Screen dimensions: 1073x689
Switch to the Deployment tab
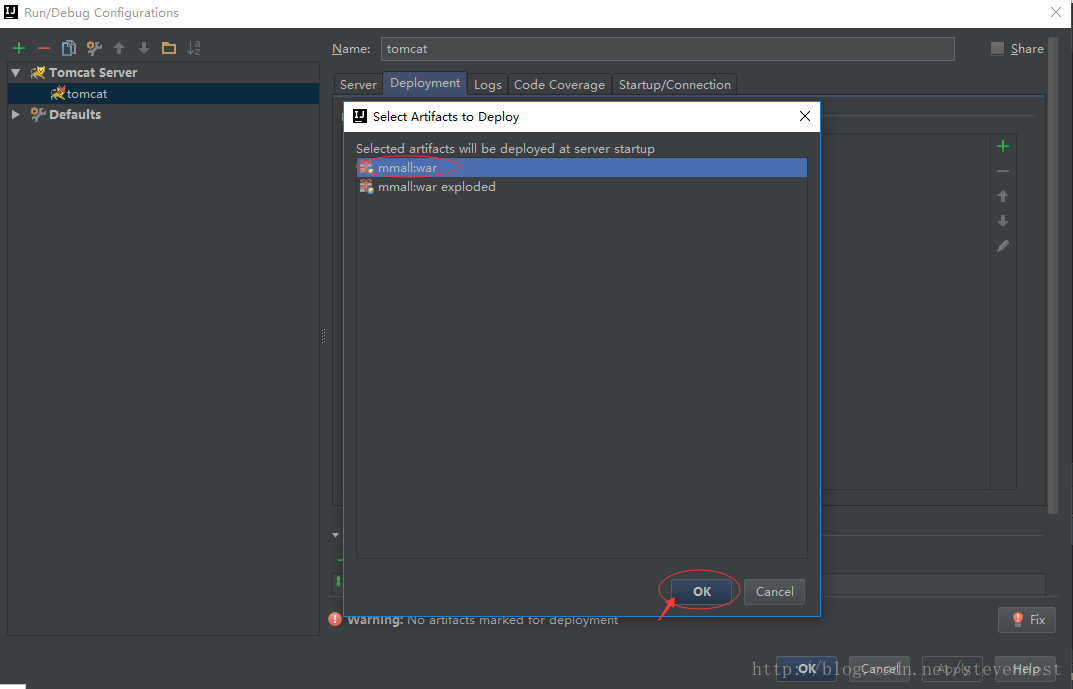coord(425,83)
